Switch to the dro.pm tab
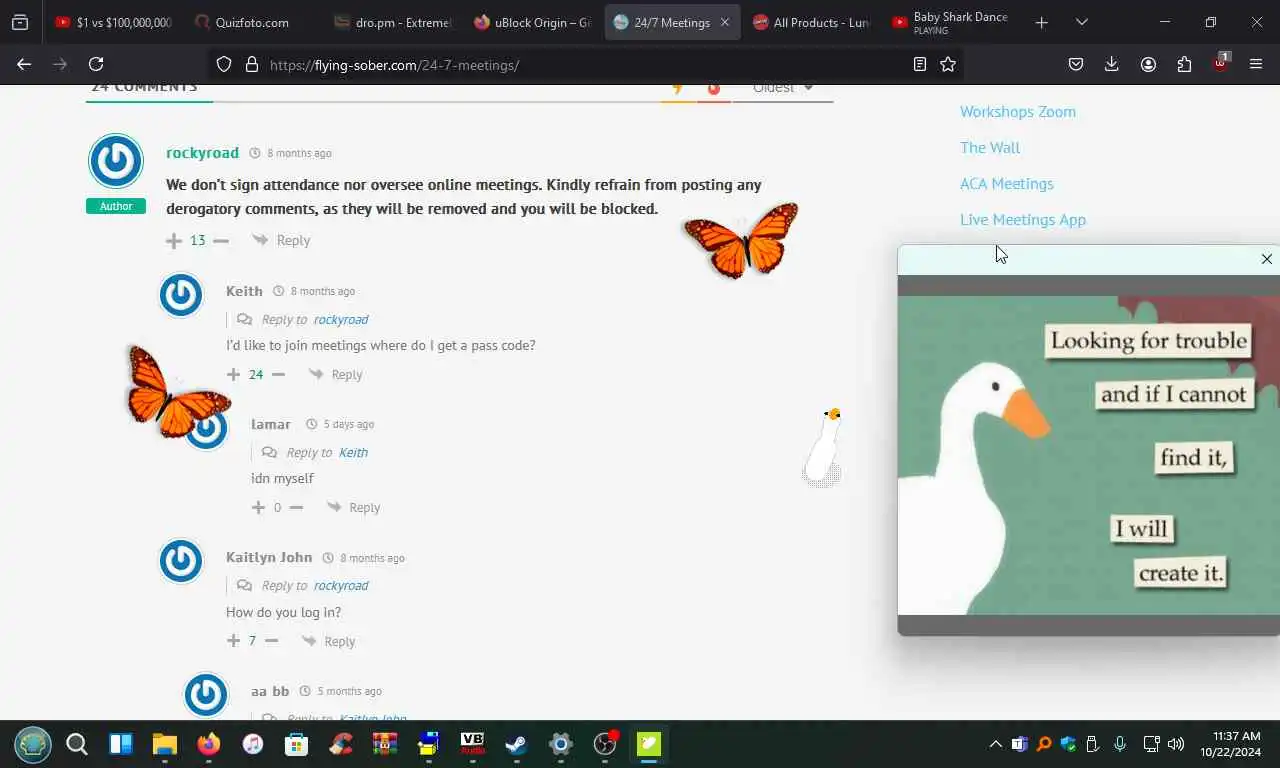Image resolution: width=1280 pixels, height=768 pixels. click(x=392, y=22)
